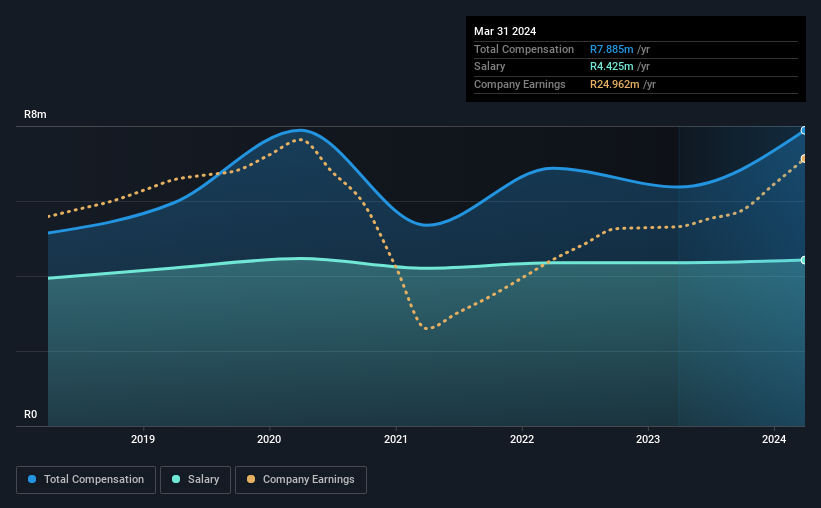Click the orange Company Earnings legend dot
The width and height of the screenshot is (821, 508).
point(251,479)
